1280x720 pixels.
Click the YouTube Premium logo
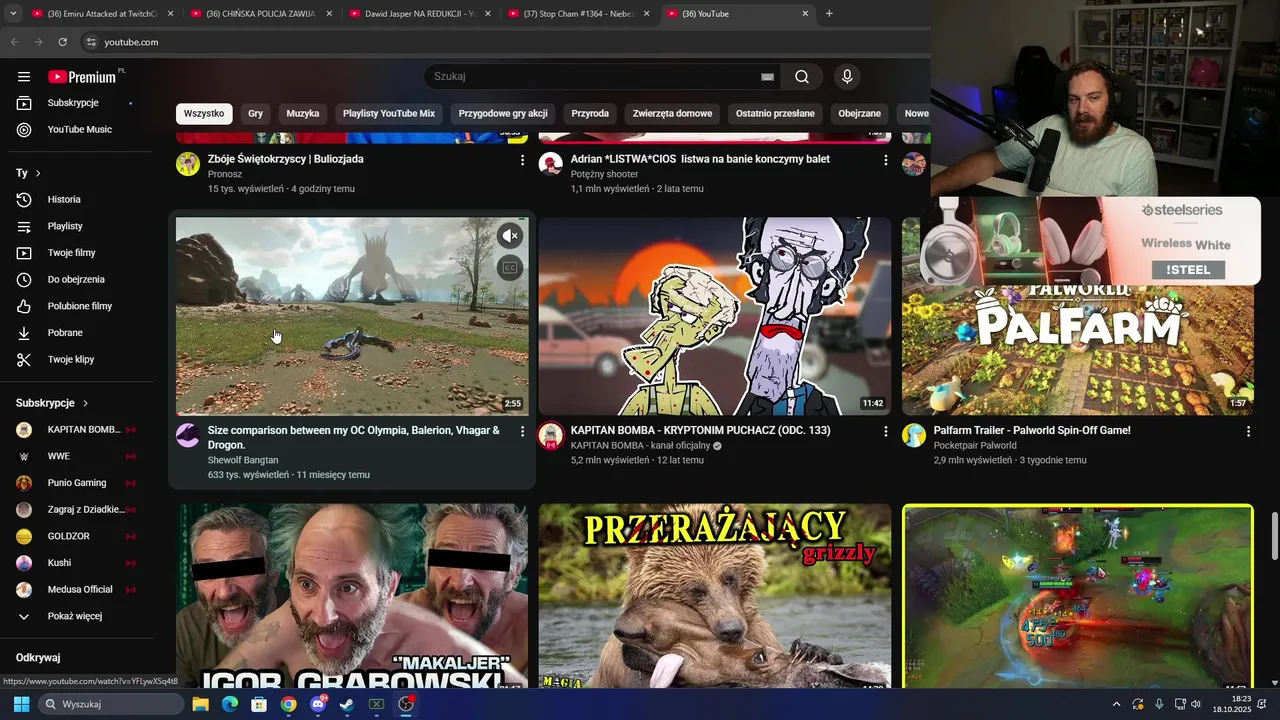point(84,77)
